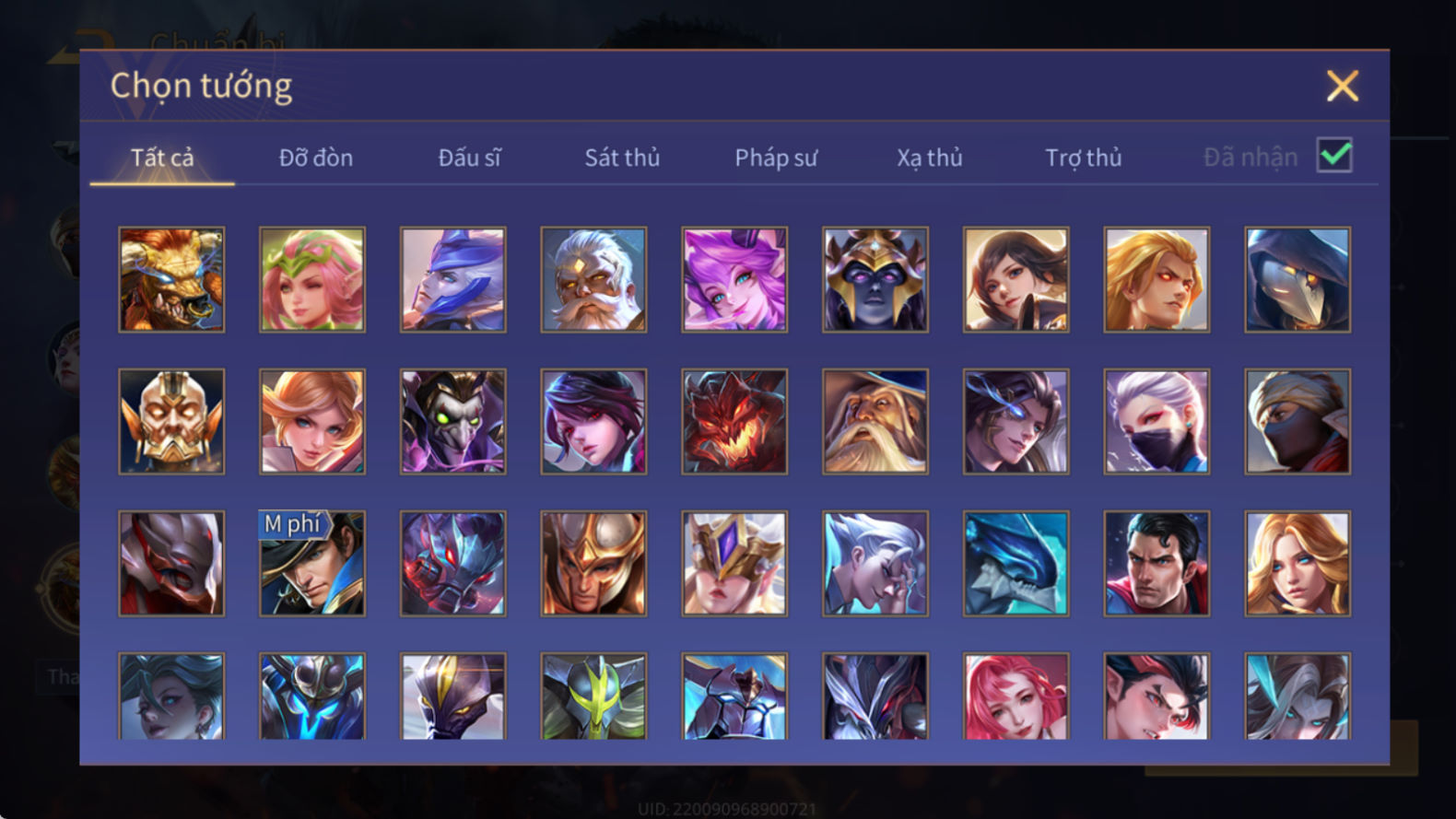Filter heroes by 'Pháp sư' tab
1456x819 pixels.
point(776,158)
